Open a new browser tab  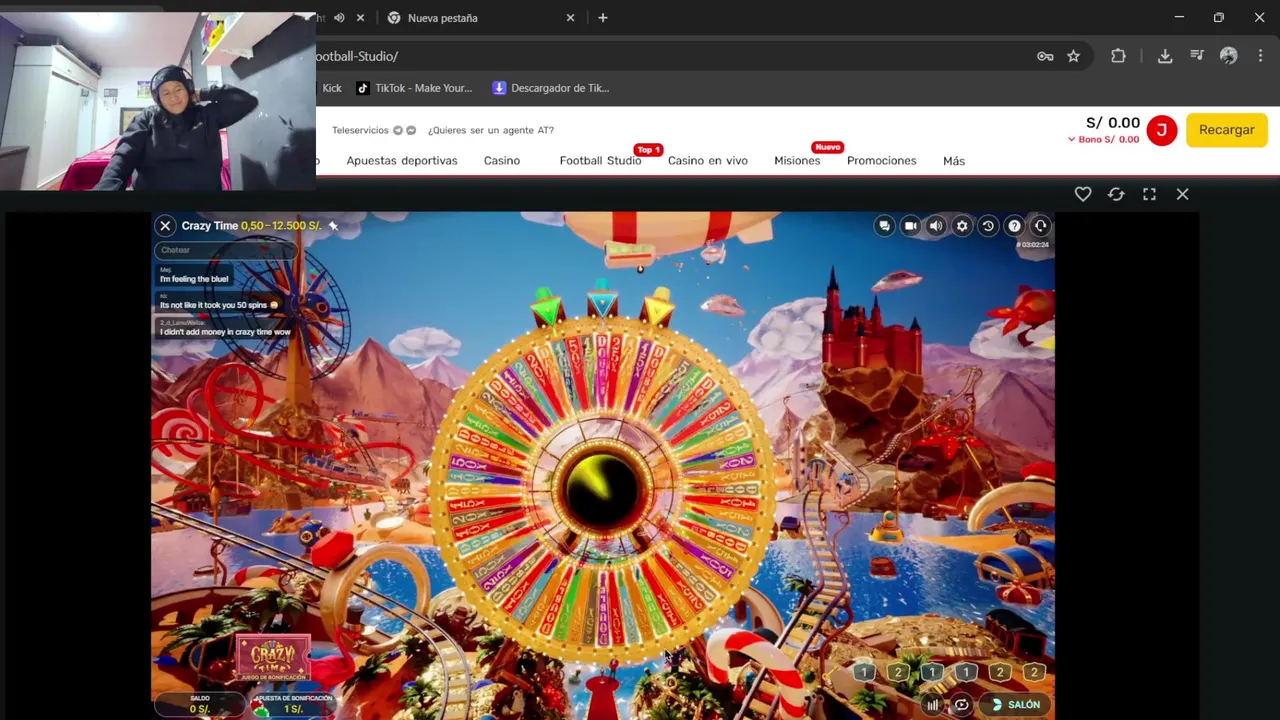point(602,18)
